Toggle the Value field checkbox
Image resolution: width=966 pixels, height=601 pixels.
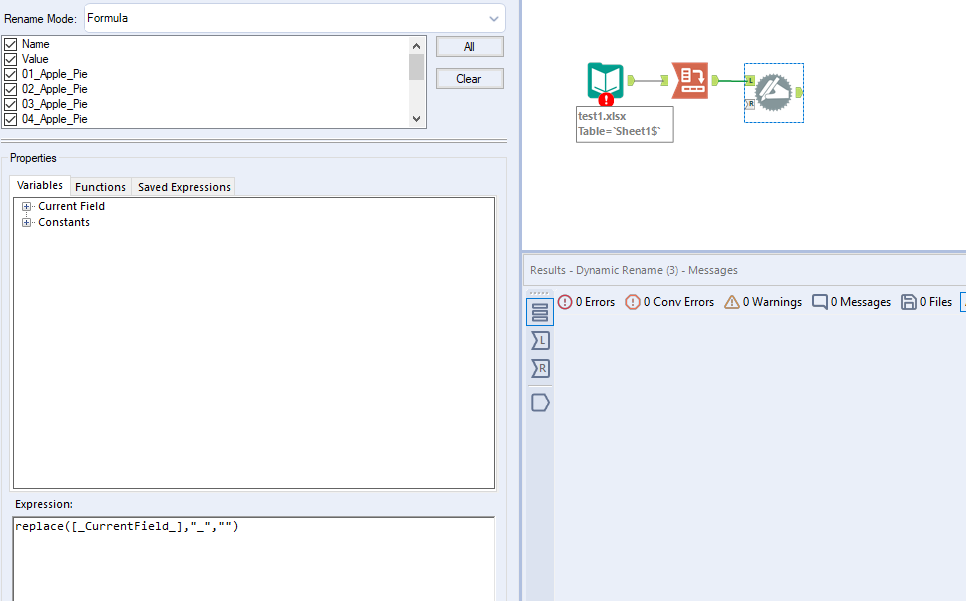pos(10,59)
